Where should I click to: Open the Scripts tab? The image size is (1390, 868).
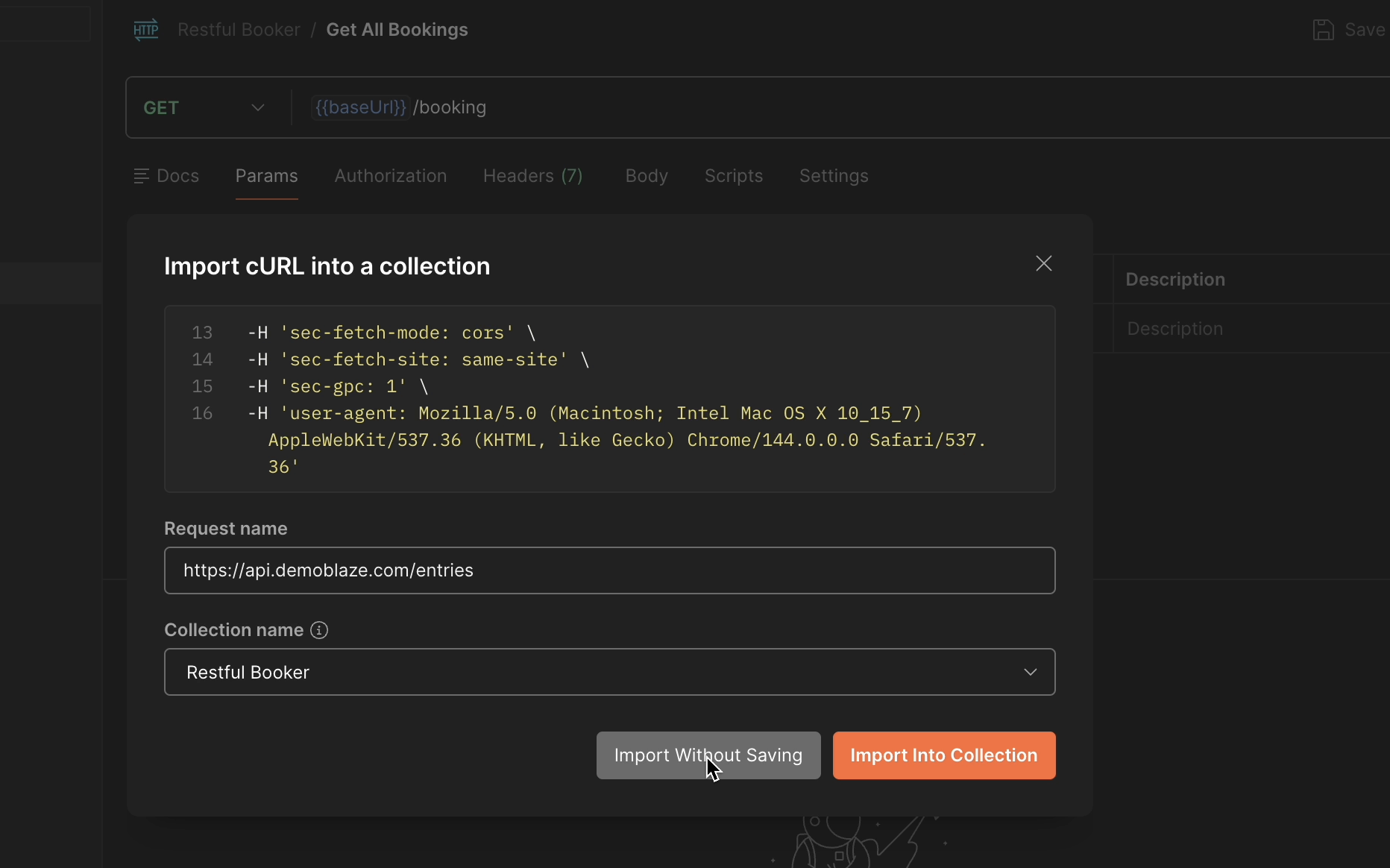(733, 176)
